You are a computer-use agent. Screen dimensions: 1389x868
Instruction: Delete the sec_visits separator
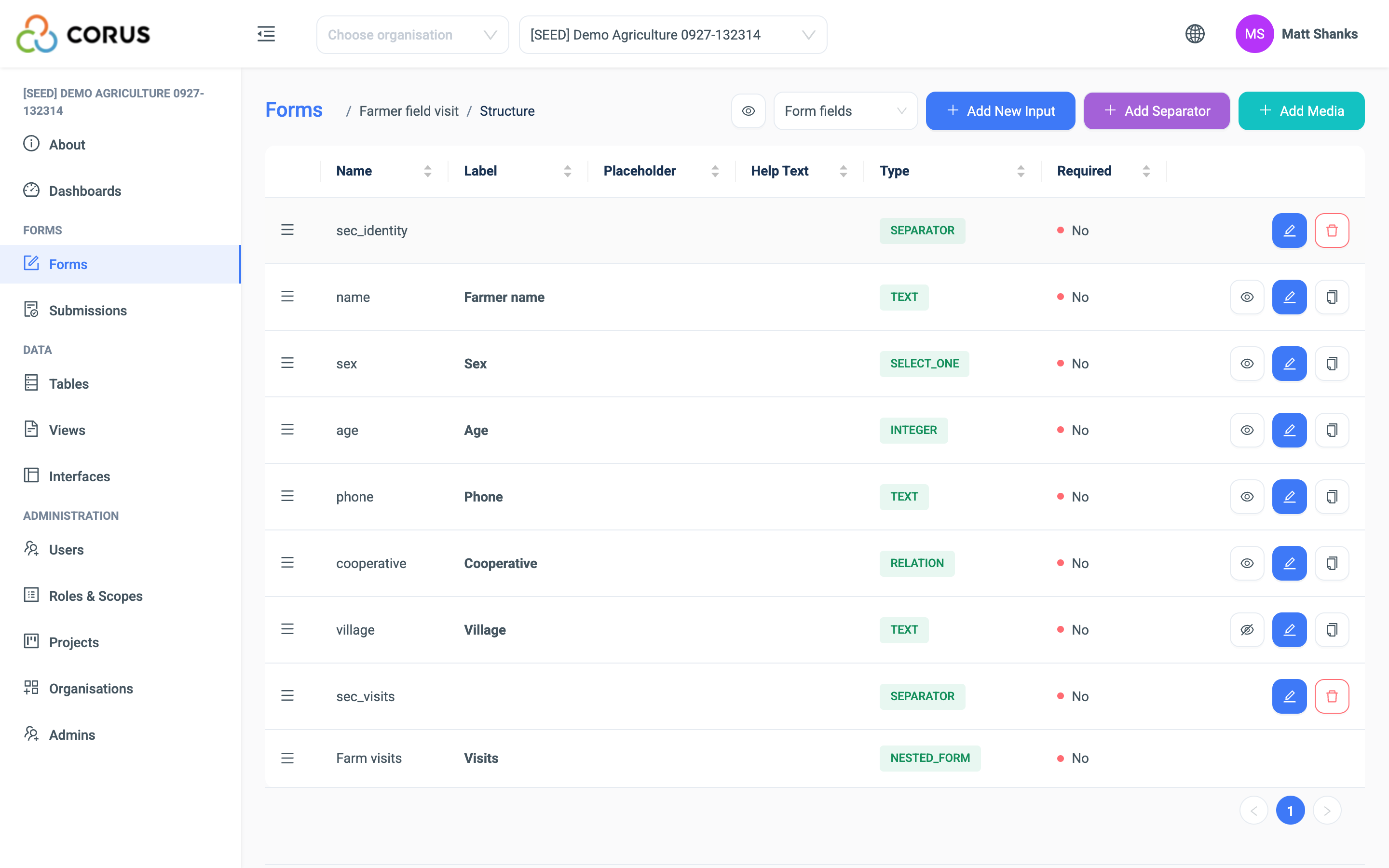click(1332, 696)
